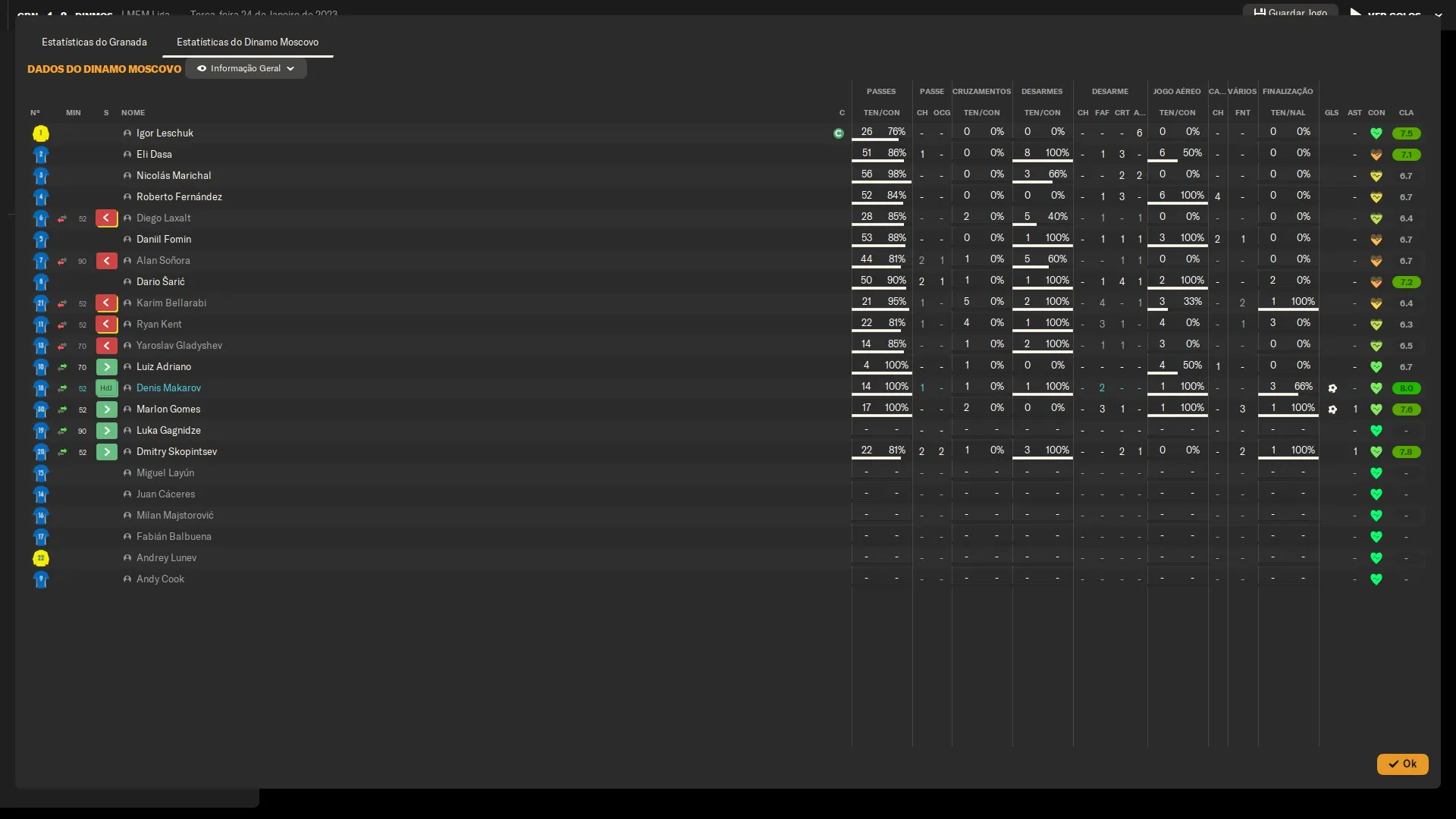1456x819 pixels.
Task: Sort by the AST assists column
Action: (x=1354, y=113)
